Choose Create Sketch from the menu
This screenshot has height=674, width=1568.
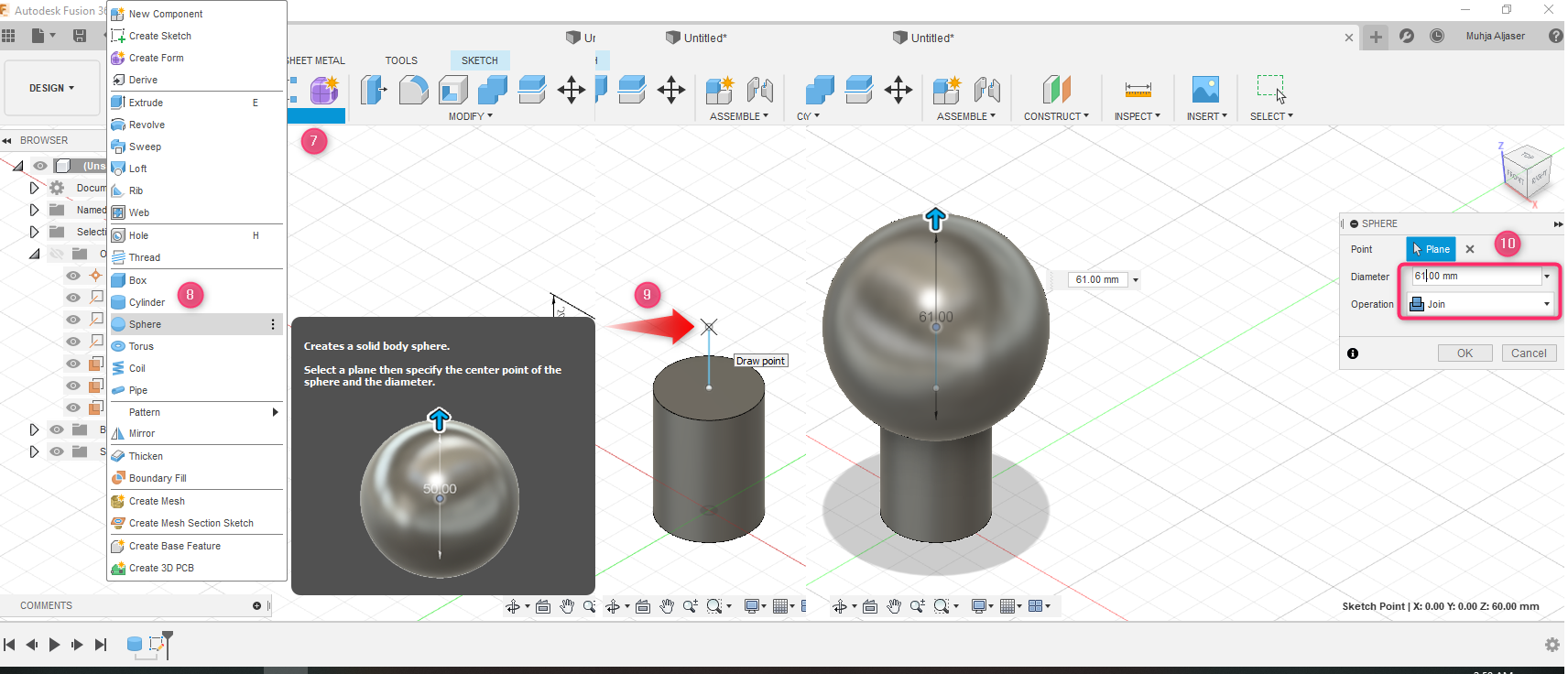[195, 36]
